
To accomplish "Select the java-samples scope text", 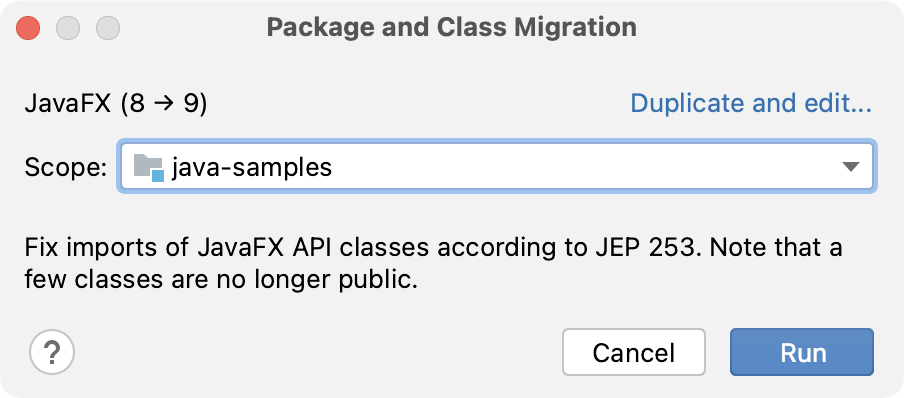I will pos(252,167).
